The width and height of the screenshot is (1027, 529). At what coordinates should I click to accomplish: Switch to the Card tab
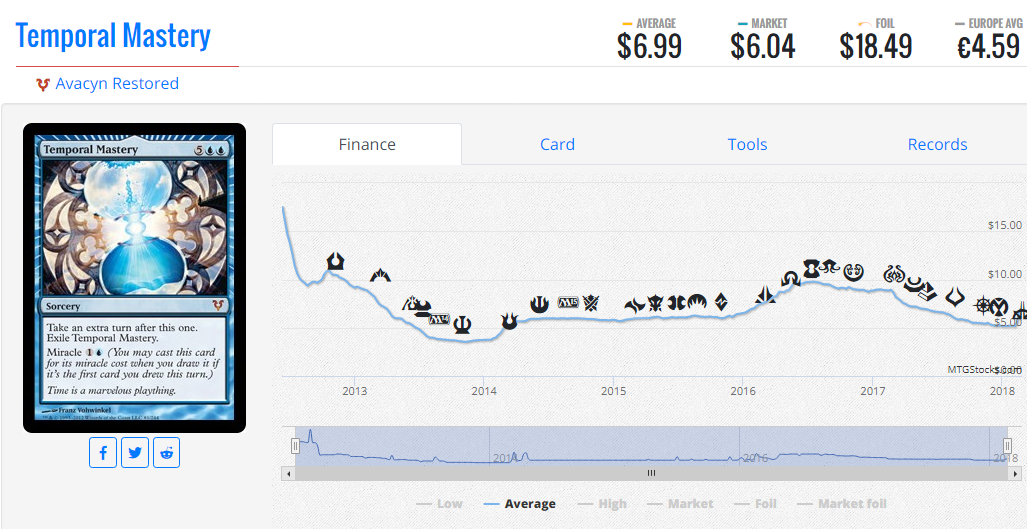pyautogui.click(x=557, y=144)
